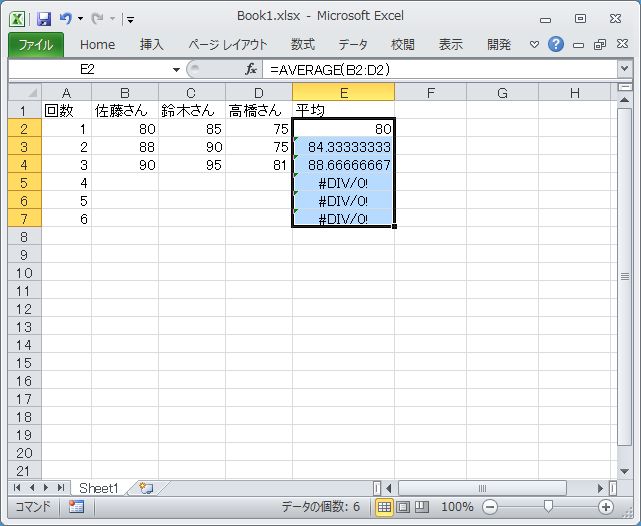Open the ページ レイアウト tab
641x526 pixels.
pos(228,45)
